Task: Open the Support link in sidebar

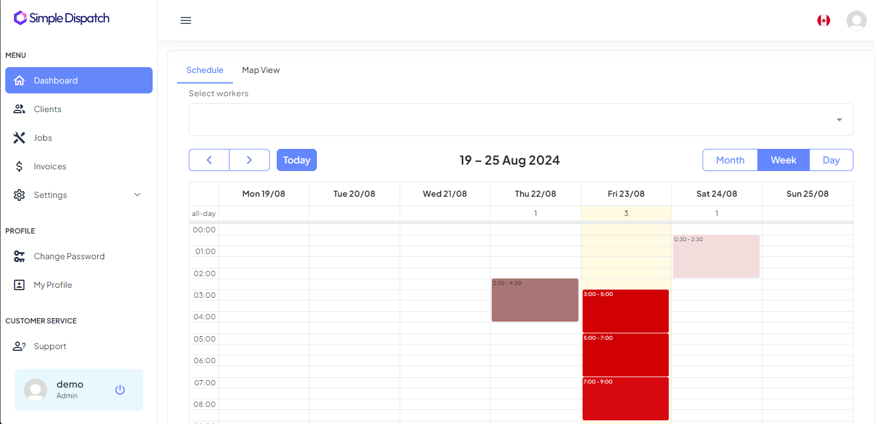Action: tap(50, 346)
